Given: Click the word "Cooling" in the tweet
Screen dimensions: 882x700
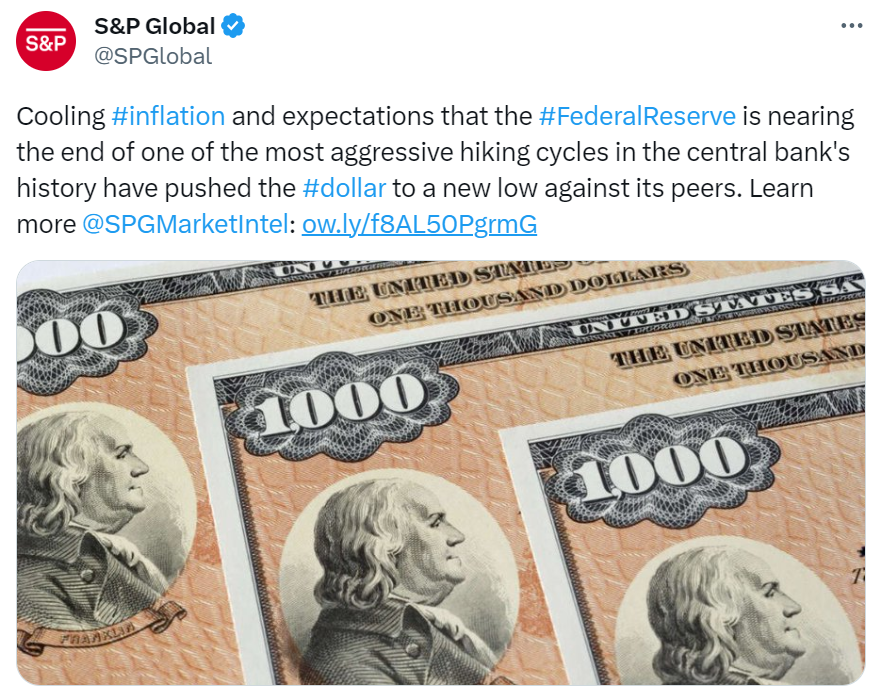Looking at the screenshot, I should (x=61, y=116).
